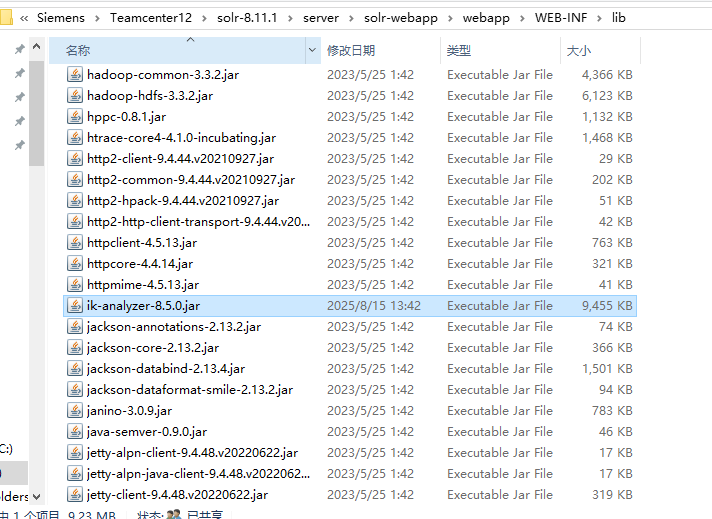Viewport: 712px width, 519px height.
Task: Click the 4,366 KB size cell
Action: pos(607,74)
